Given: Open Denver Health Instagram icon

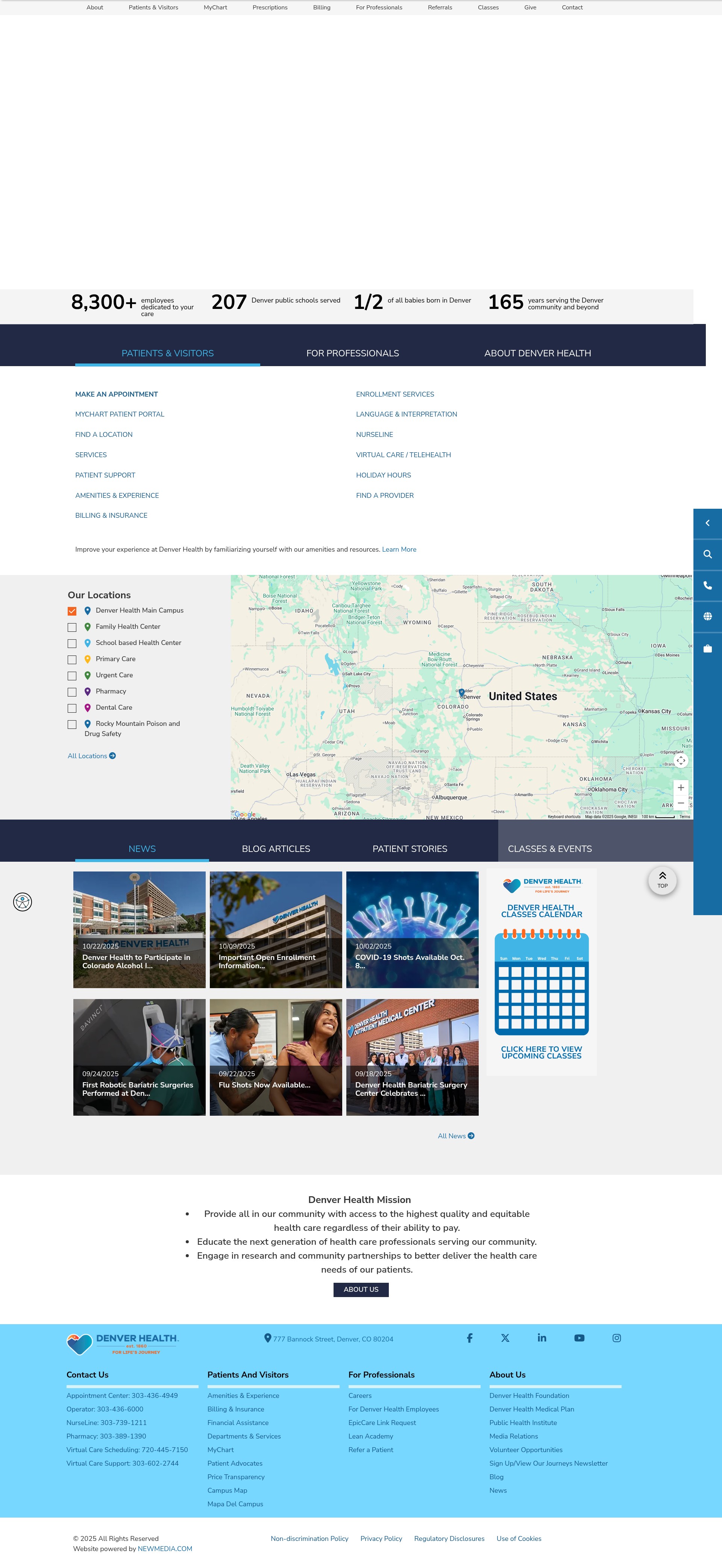Looking at the screenshot, I should [617, 1338].
